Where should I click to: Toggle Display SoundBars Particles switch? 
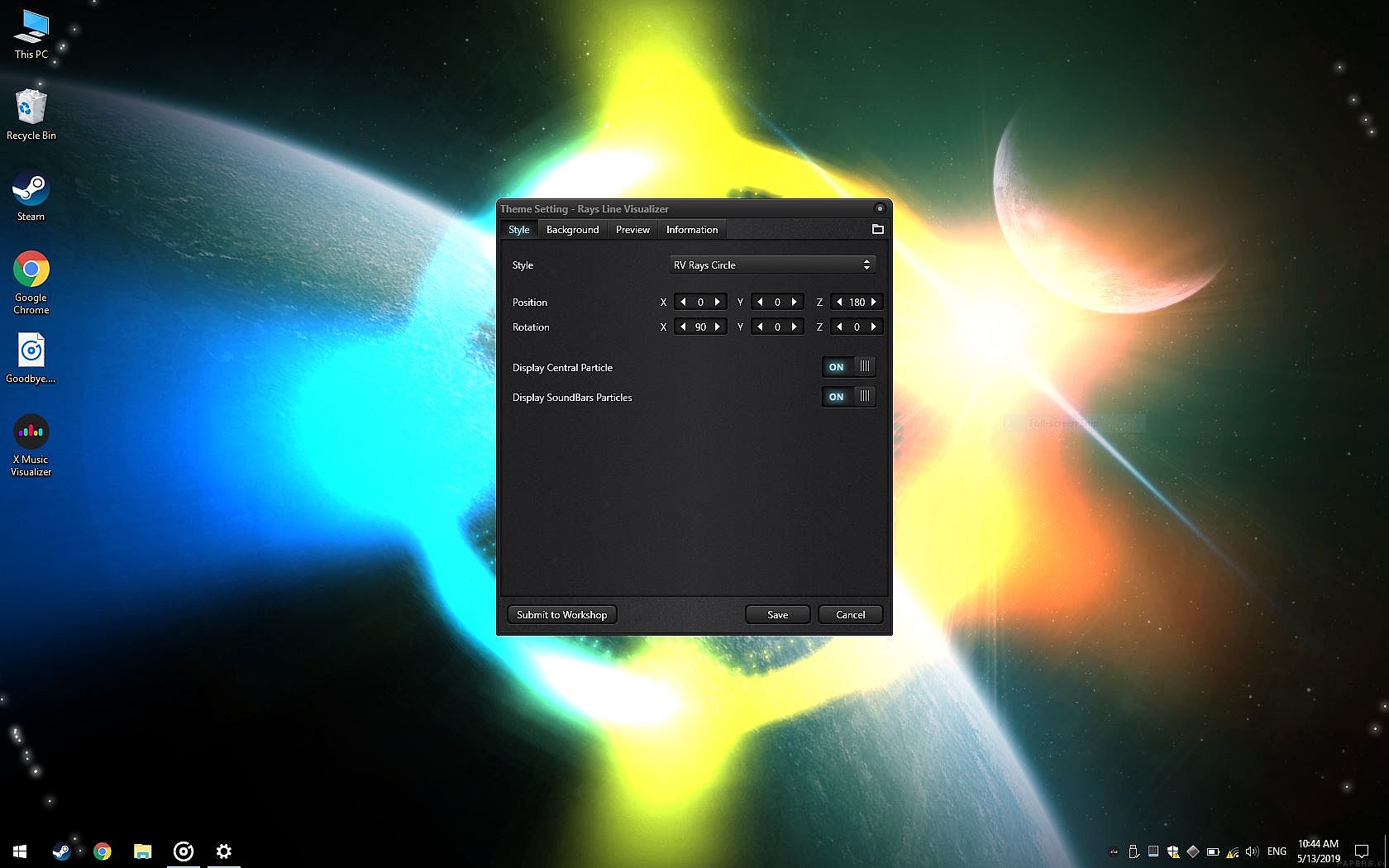tap(848, 397)
